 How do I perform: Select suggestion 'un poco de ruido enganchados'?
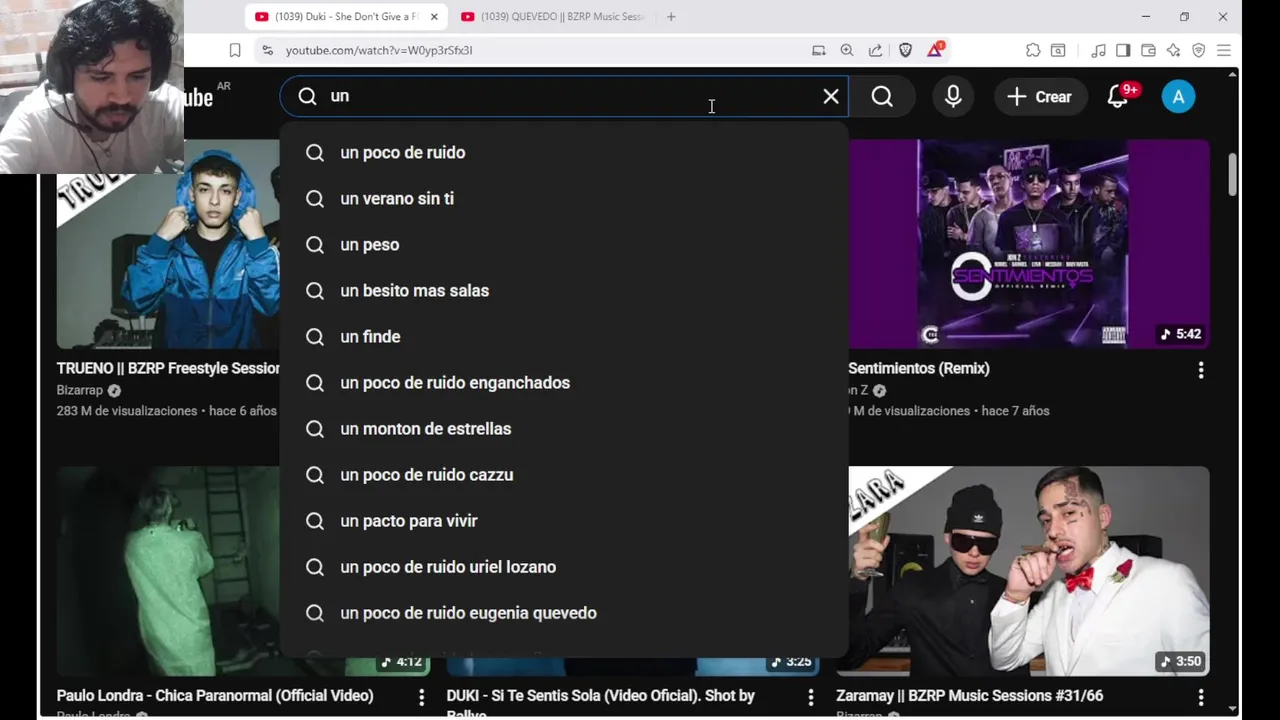coord(564,382)
